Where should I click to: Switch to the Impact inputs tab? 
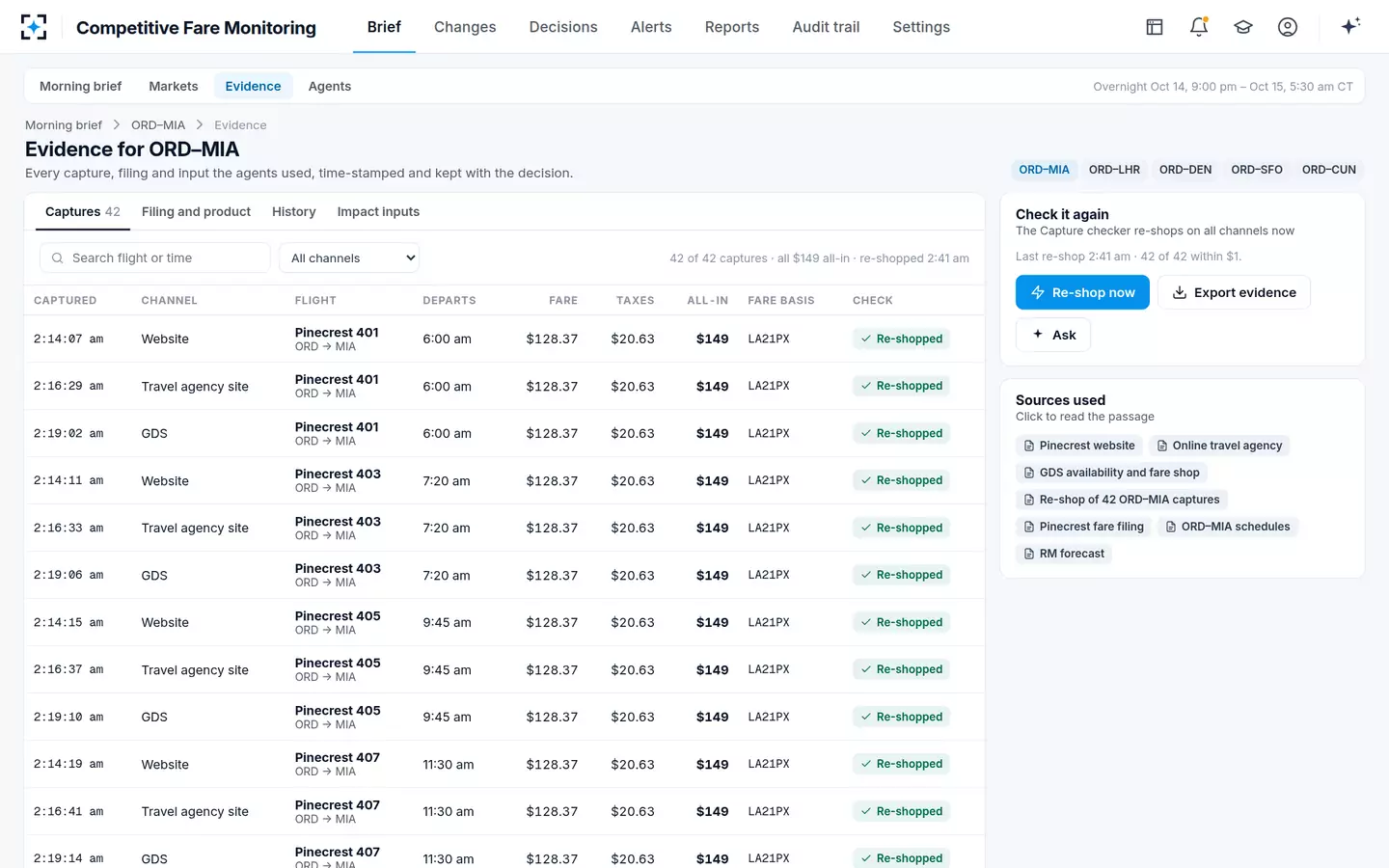tap(378, 211)
